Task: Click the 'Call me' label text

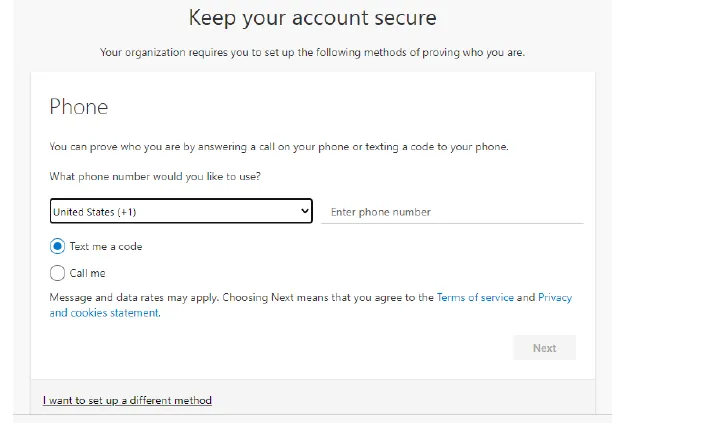Action: pos(87,273)
